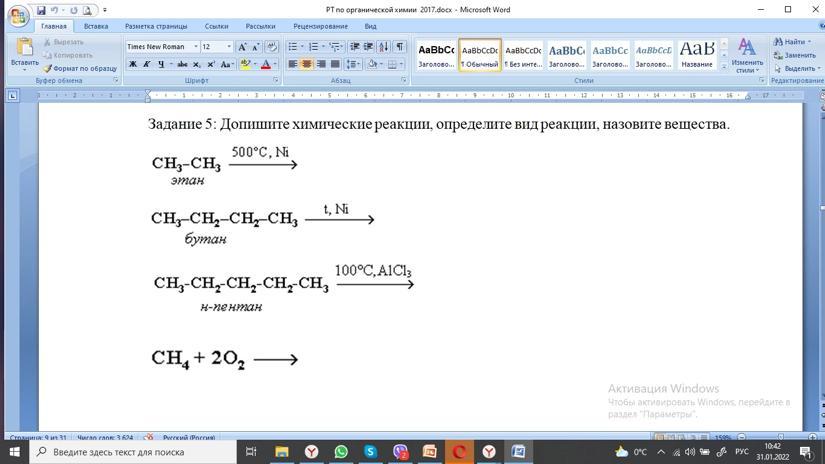
Task: Clear formatting with the eraser icon
Action: 271,47
